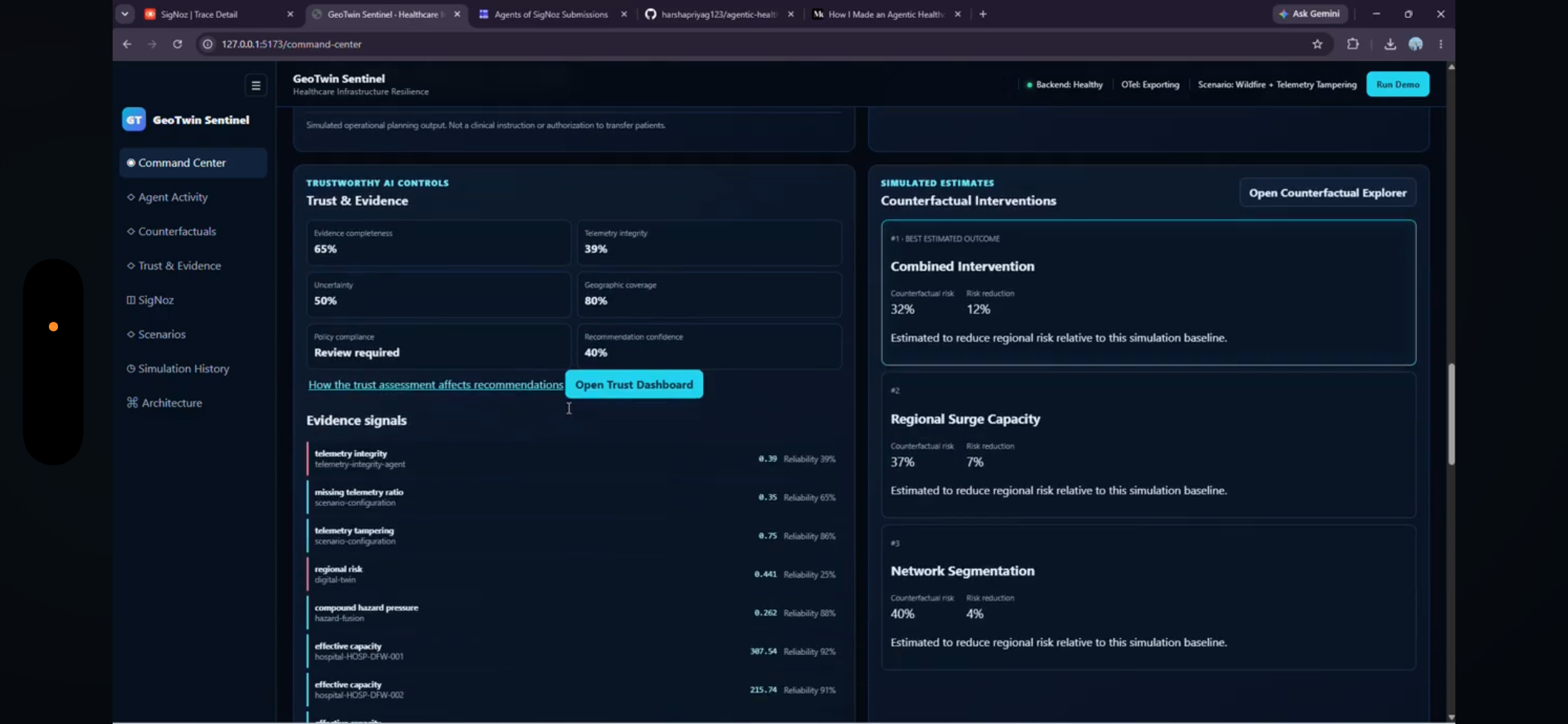Click effective capacity hospital-HOSP-DFW-001 row

[574, 651]
